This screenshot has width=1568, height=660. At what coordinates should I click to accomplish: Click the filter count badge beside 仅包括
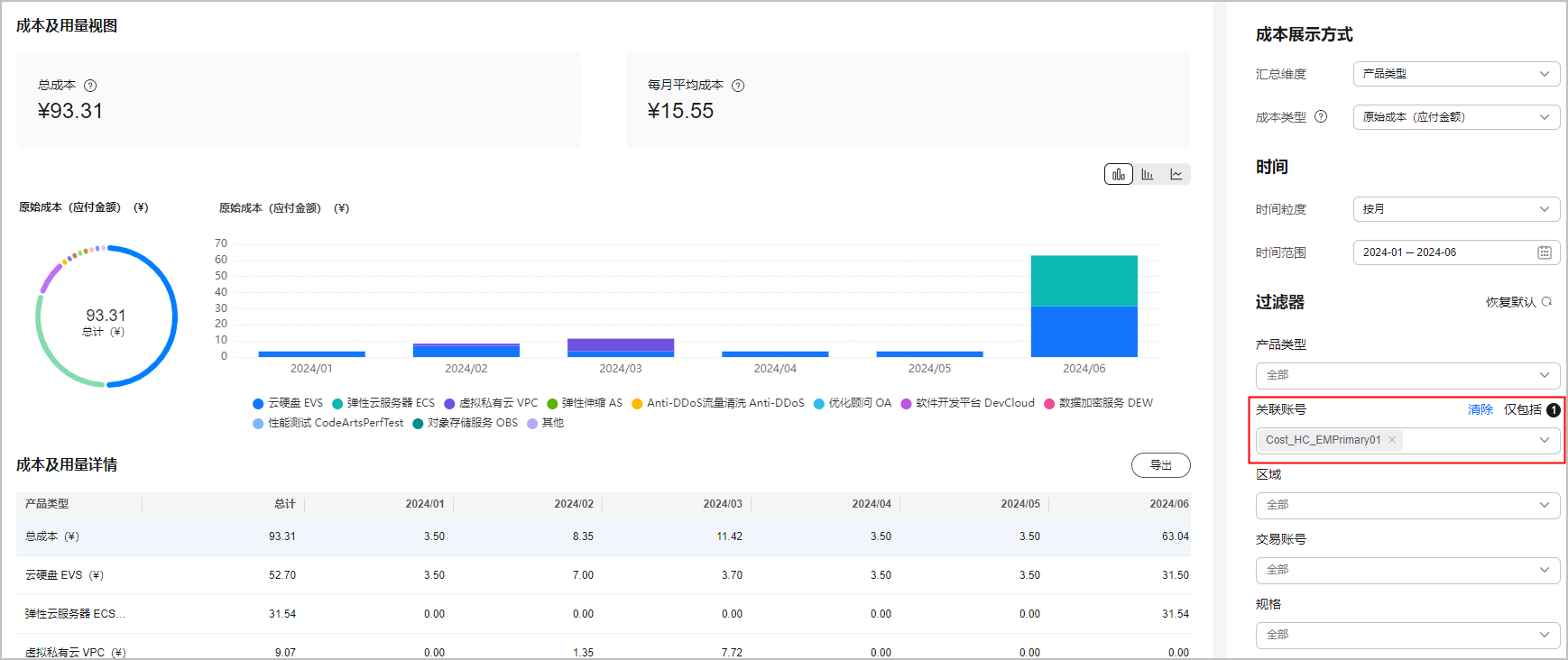pos(1554,409)
